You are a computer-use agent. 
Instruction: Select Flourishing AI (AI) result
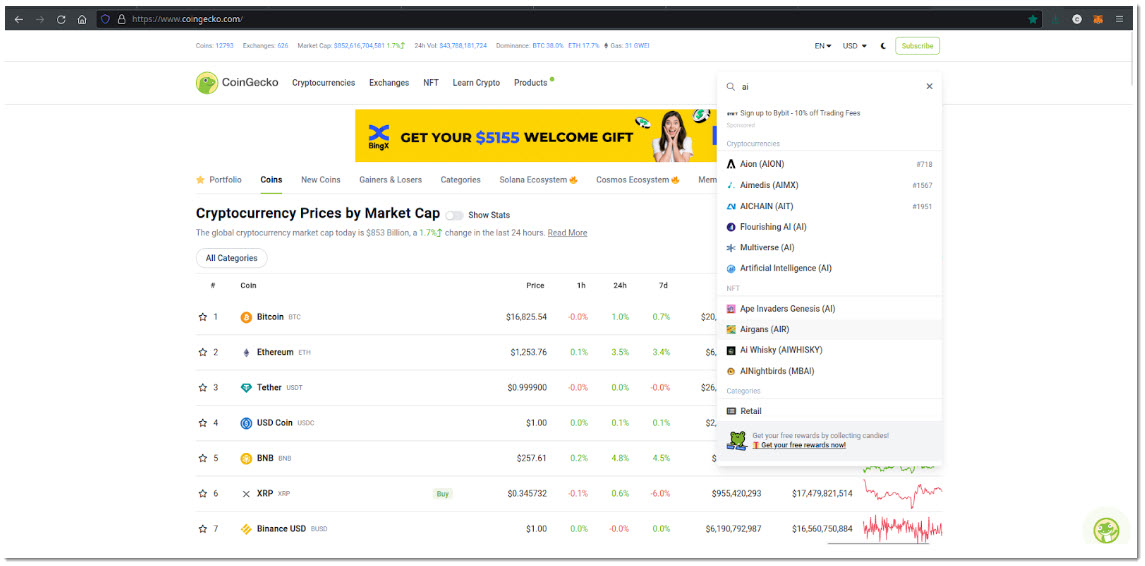[x=829, y=227]
